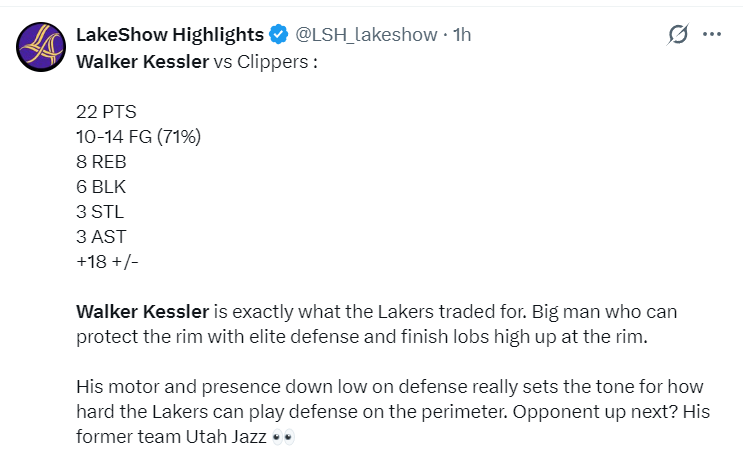The height and width of the screenshot is (452, 743).
Task: Open the @LSH_lakeshow handle link
Action: [366, 35]
